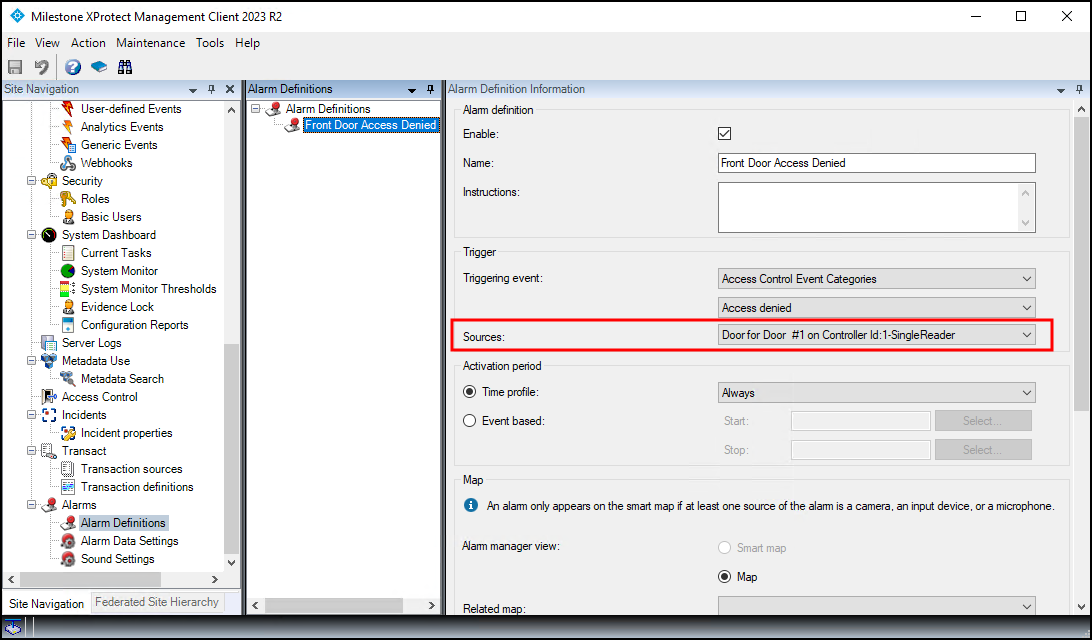This screenshot has width=1092, height=640.
Task: Switch to the Federated Site Hierarchy tab
Action: 157,602
